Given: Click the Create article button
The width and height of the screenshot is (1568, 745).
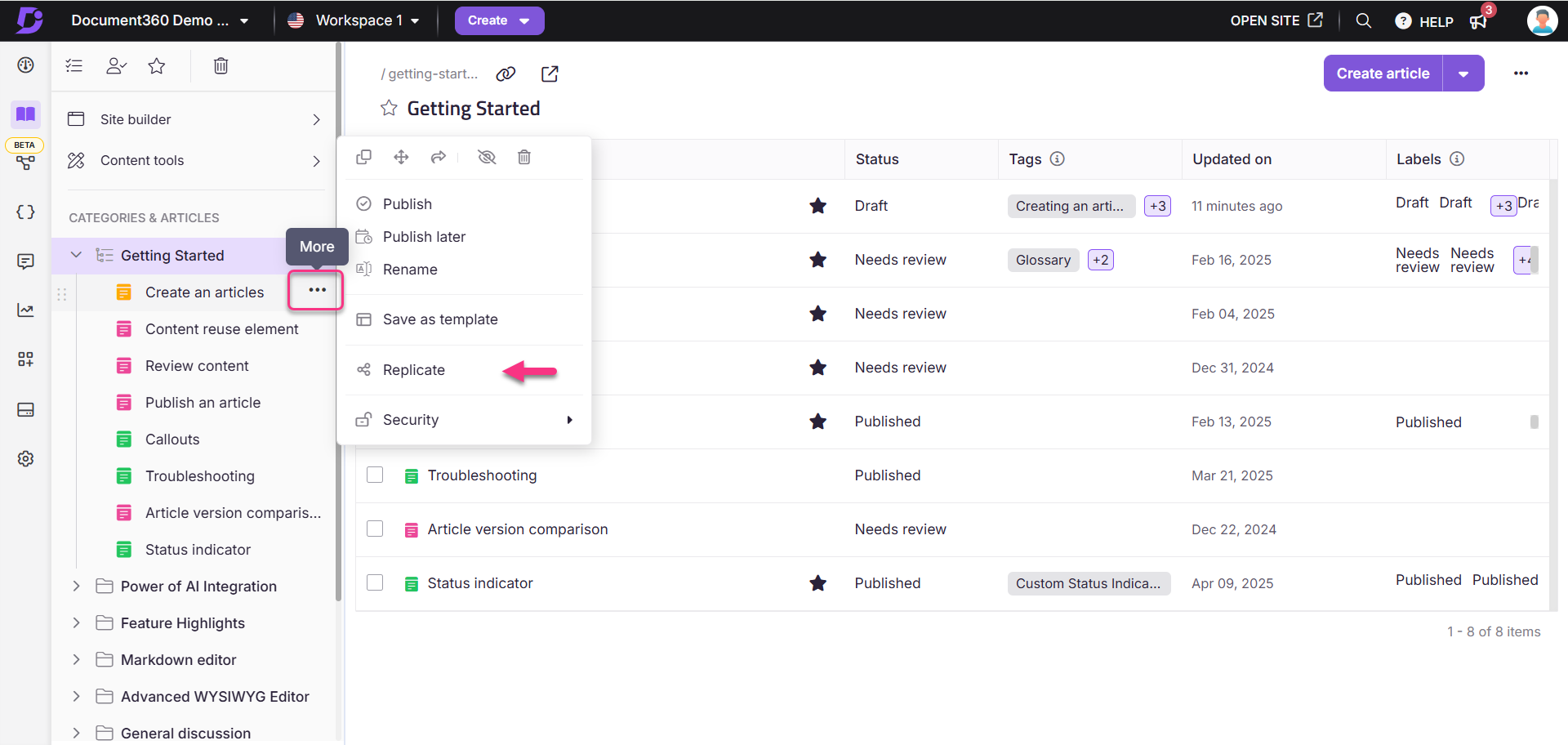Looking at the screenshot, I should coord(1383,74).
